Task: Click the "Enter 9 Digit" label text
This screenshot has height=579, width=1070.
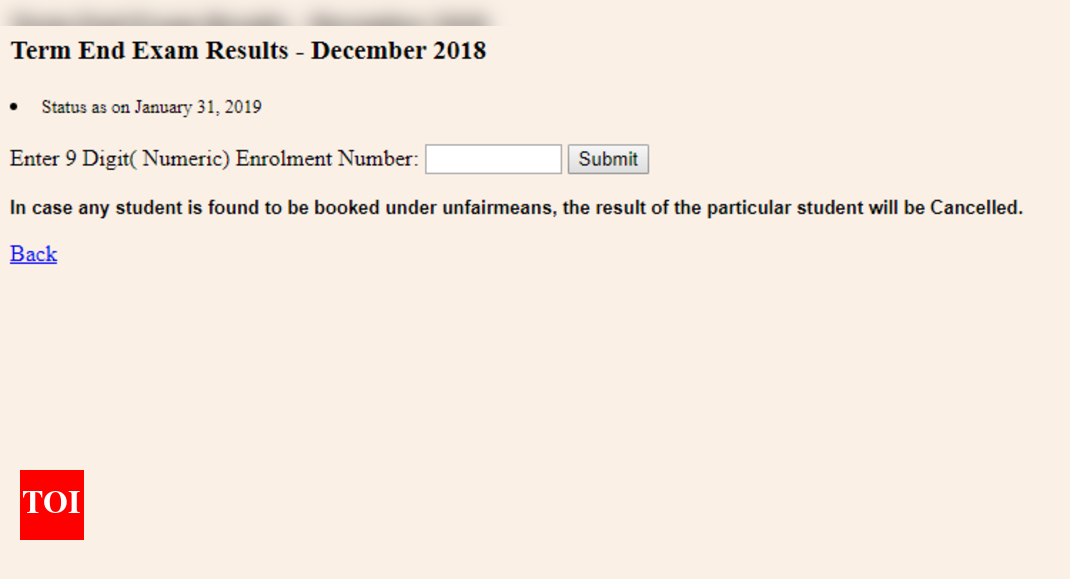Action: click(x=69, y=159)
